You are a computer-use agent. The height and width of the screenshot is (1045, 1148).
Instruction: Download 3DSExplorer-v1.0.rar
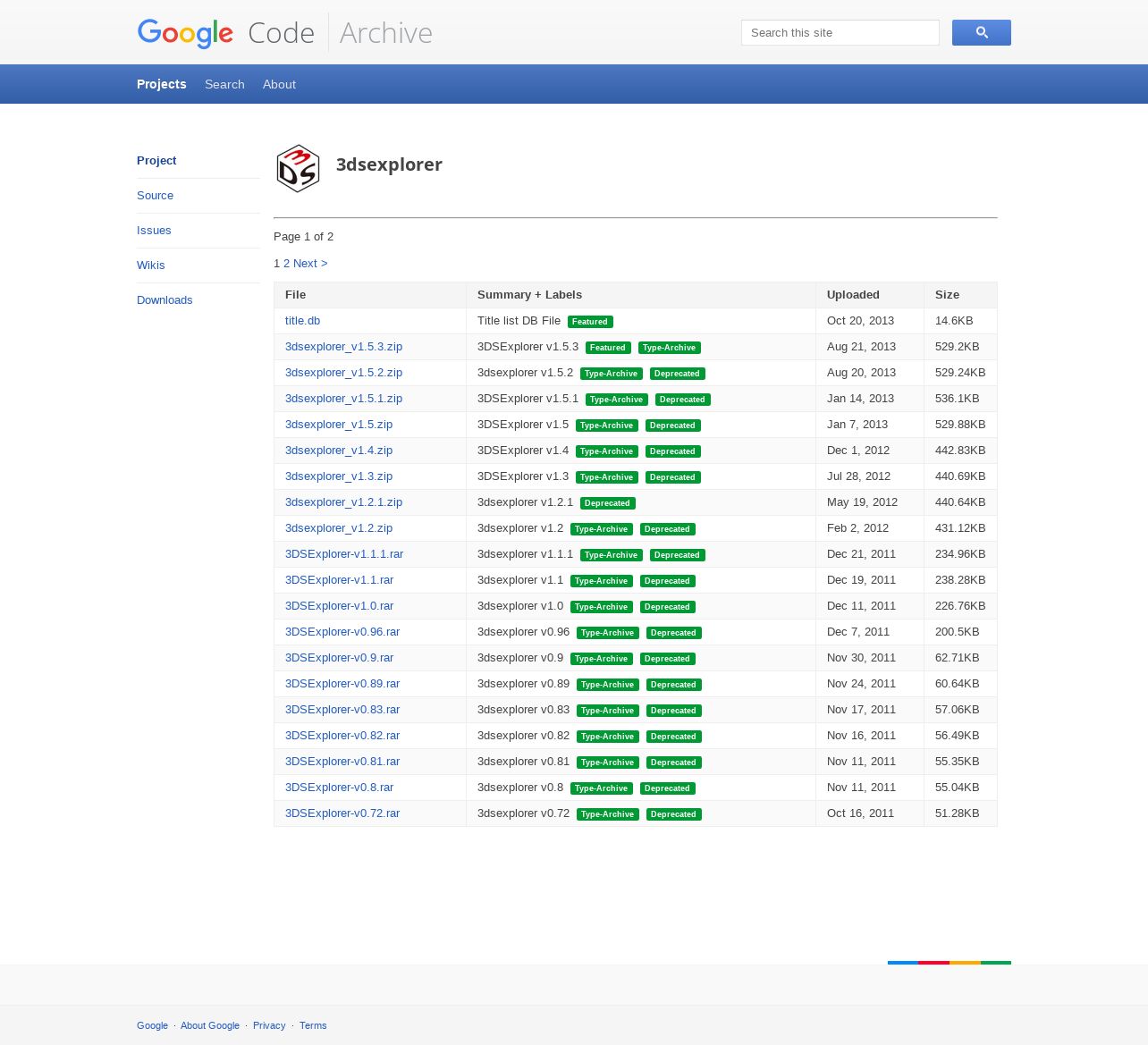coord(339,606)
